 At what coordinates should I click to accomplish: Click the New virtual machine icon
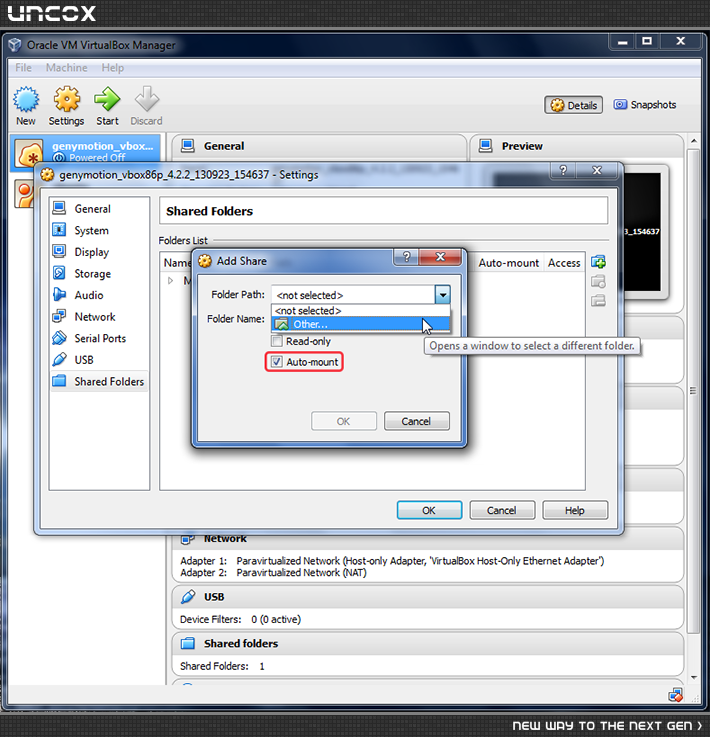click(26, 99)
